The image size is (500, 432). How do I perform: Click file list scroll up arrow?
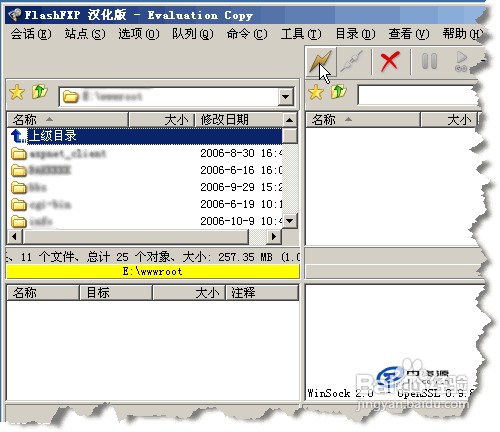[290, 120]
